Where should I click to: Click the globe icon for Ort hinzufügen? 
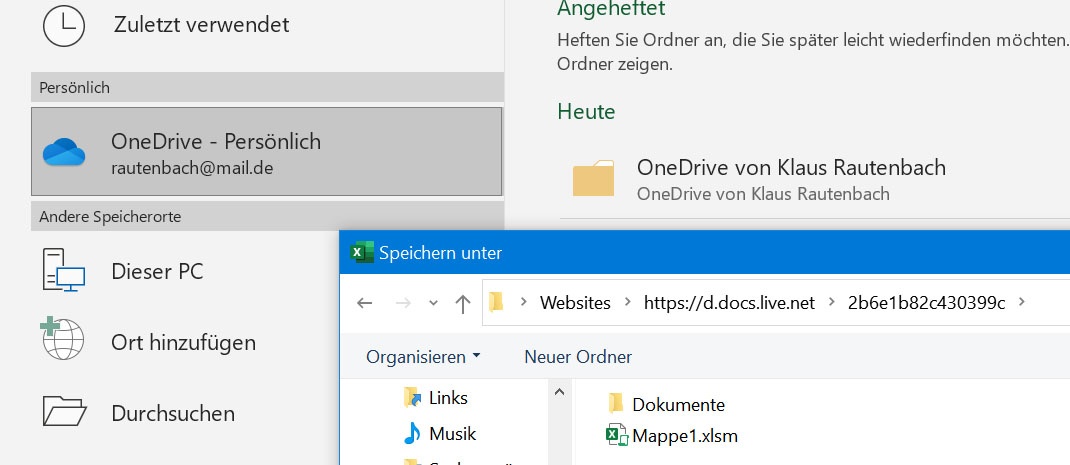click(62, 338)
